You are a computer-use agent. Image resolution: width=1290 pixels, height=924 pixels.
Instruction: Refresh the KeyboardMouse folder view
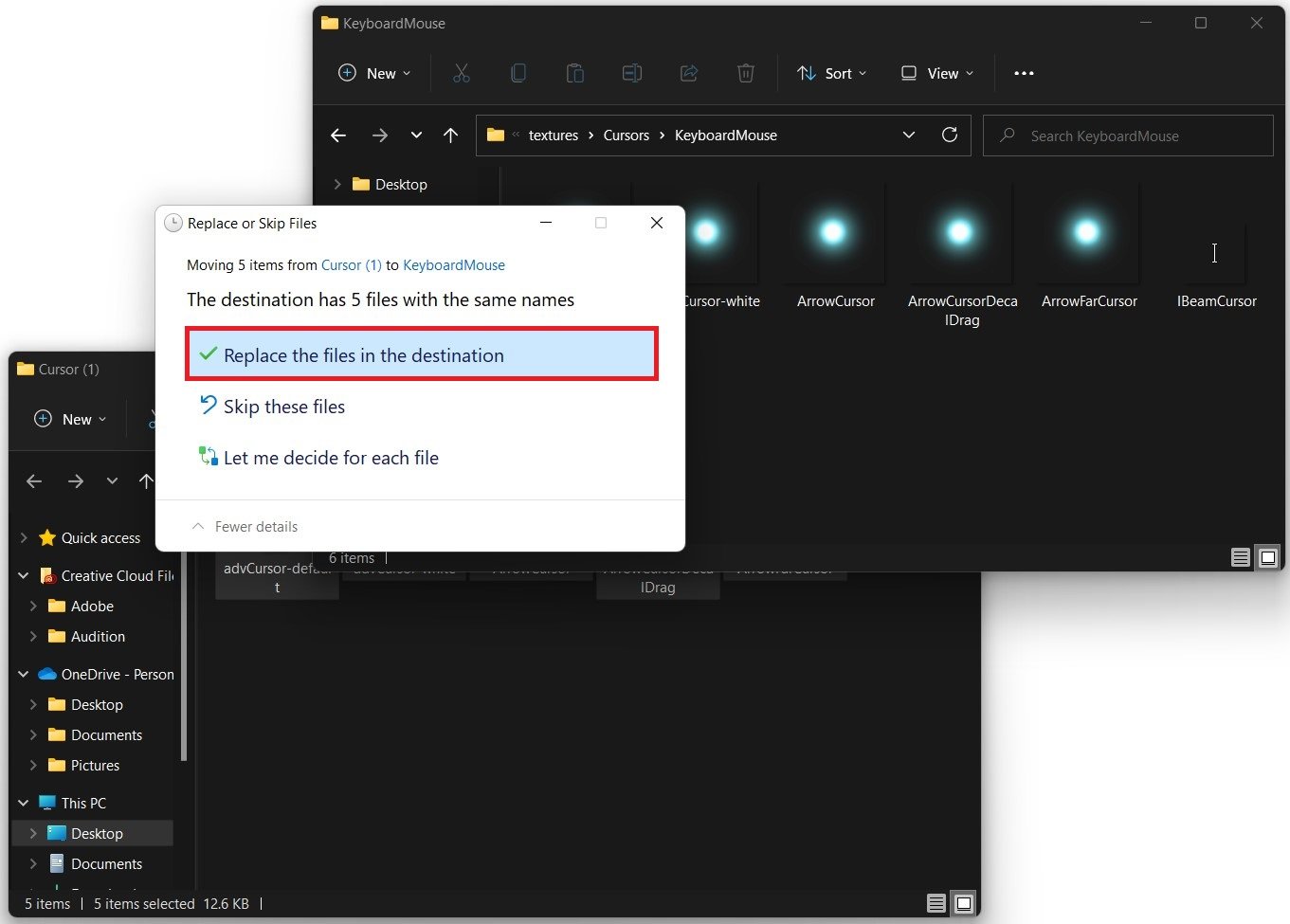click(x=949, y=136)
